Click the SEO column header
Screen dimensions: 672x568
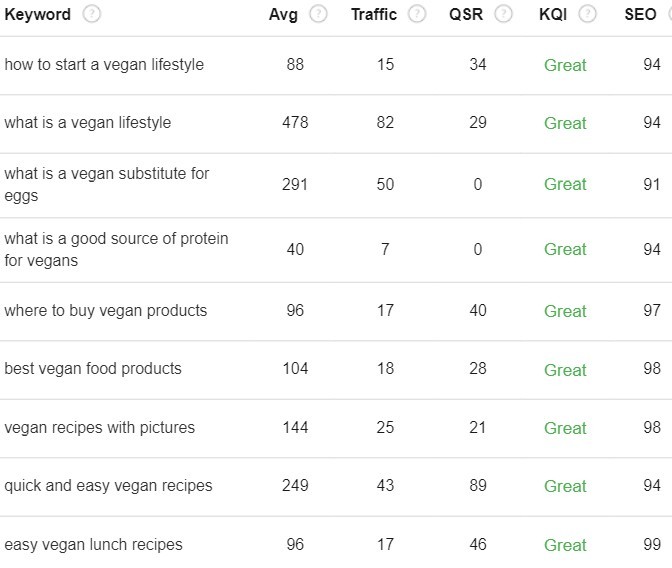coord(640,15)
